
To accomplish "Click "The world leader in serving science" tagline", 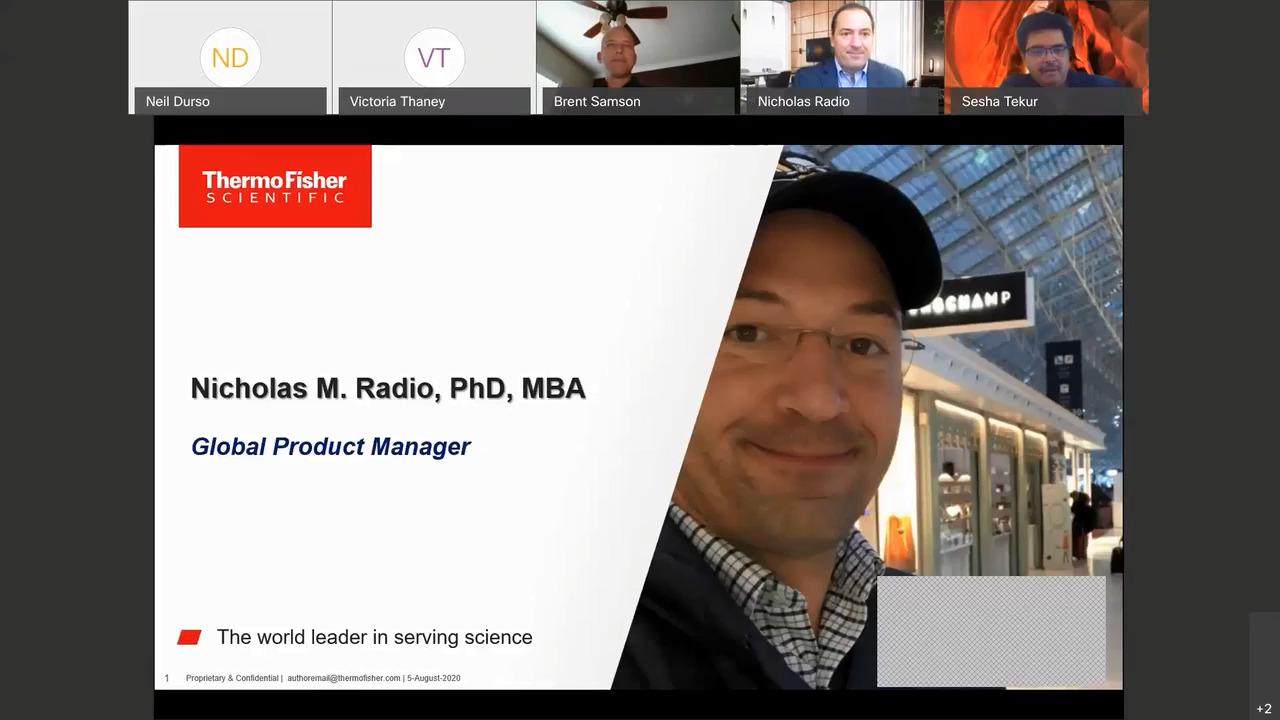I will 374,637.
